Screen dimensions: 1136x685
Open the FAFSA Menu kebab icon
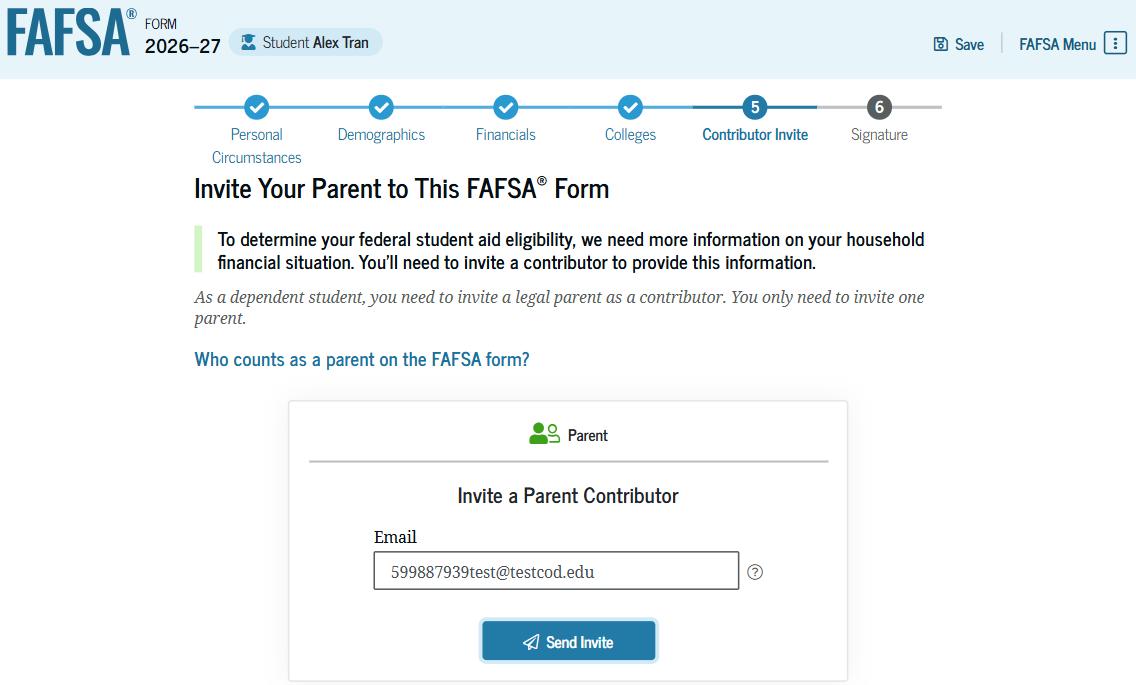(x=1115, y=43)
